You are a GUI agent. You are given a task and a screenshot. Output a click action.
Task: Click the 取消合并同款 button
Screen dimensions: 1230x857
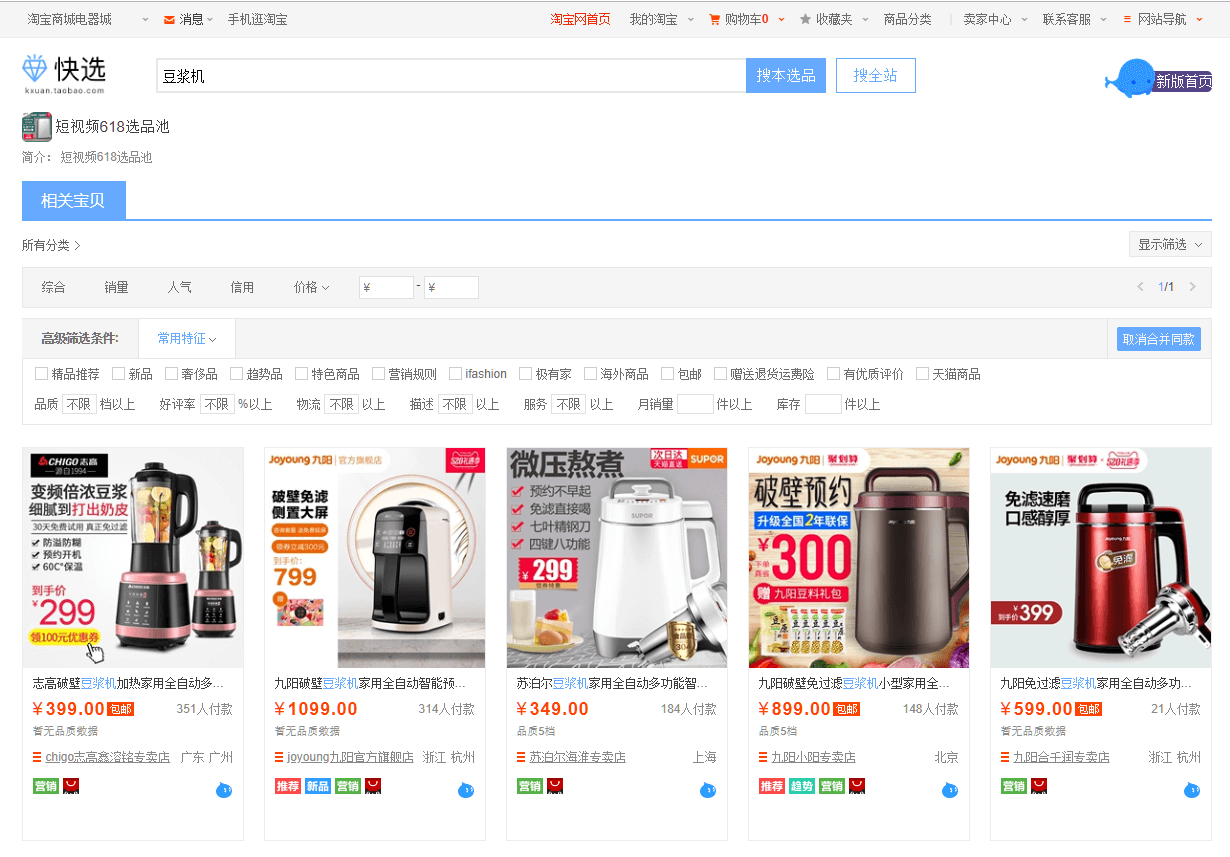[x=1159, y=339]
